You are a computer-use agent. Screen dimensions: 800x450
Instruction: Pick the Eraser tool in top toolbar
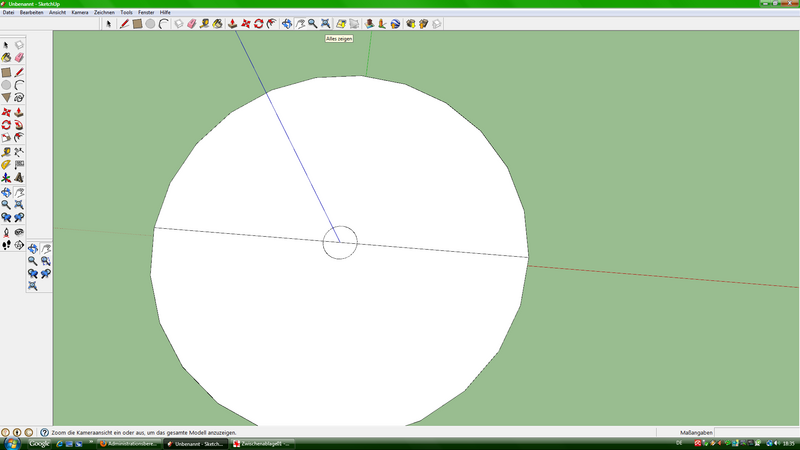point(192,23)
